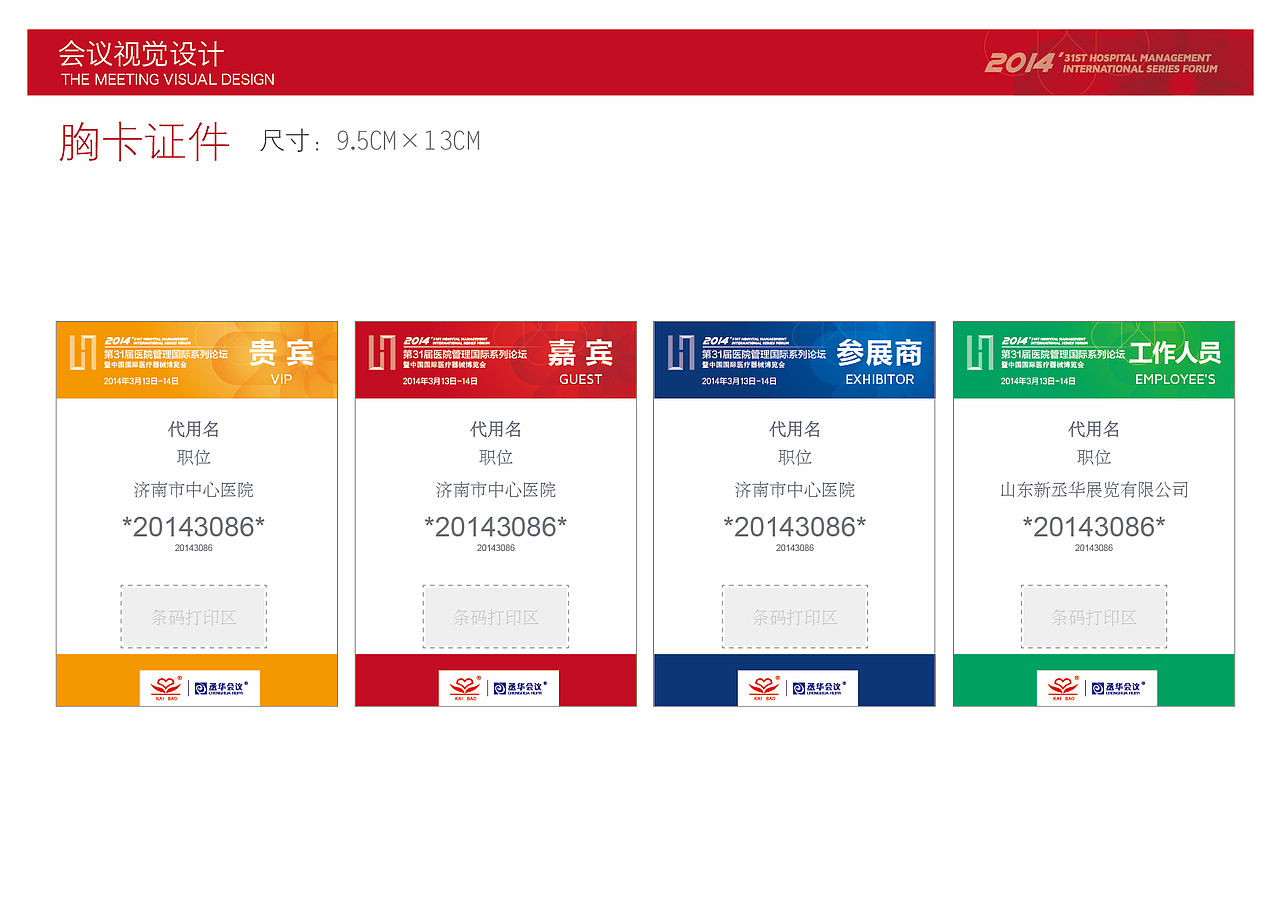Select the 条码打印区 barcode box on the VIP card
Viewport: 1280px width, 905px height.
(x=194, y=617)
